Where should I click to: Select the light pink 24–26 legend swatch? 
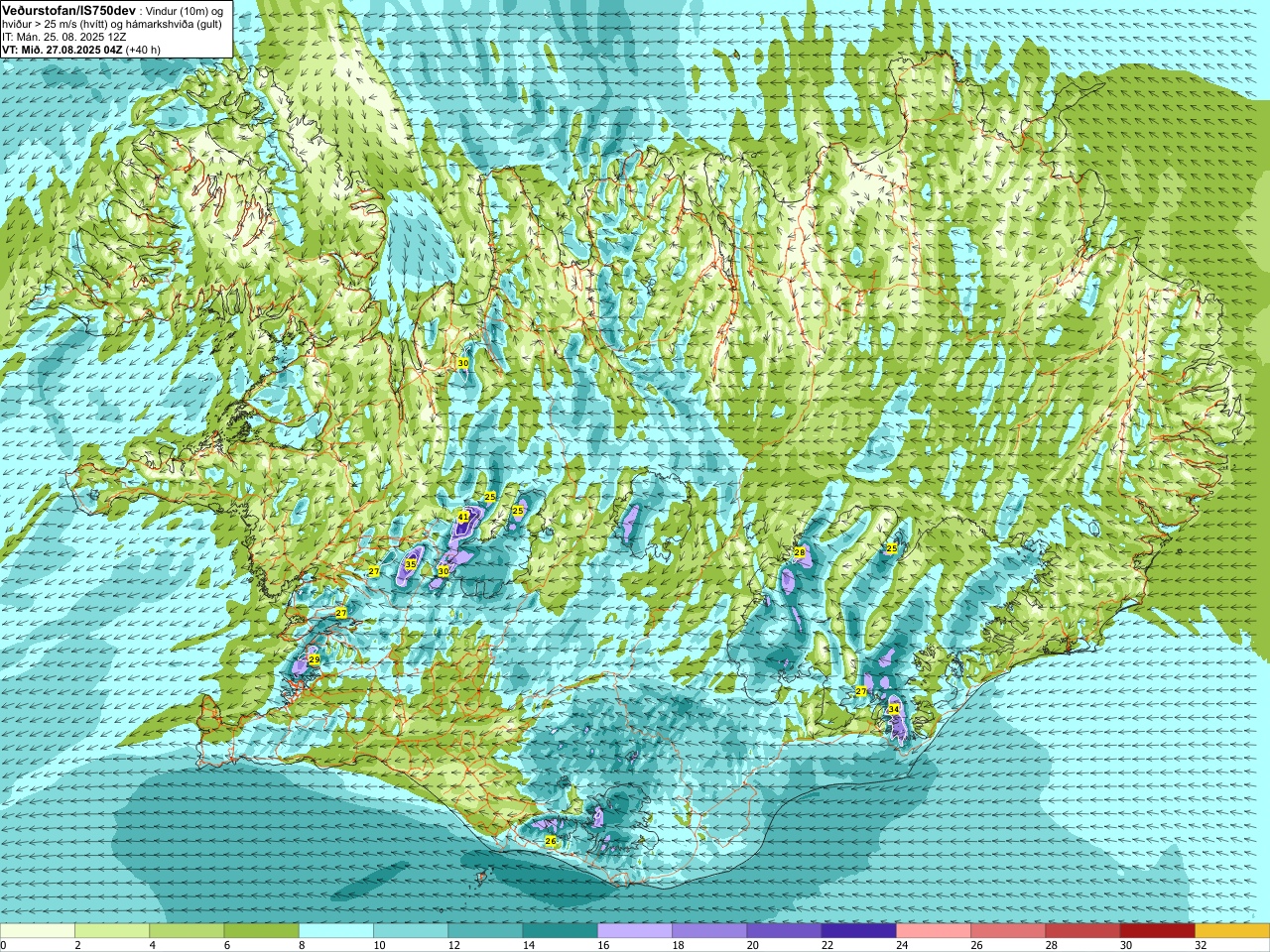[934, 931]
